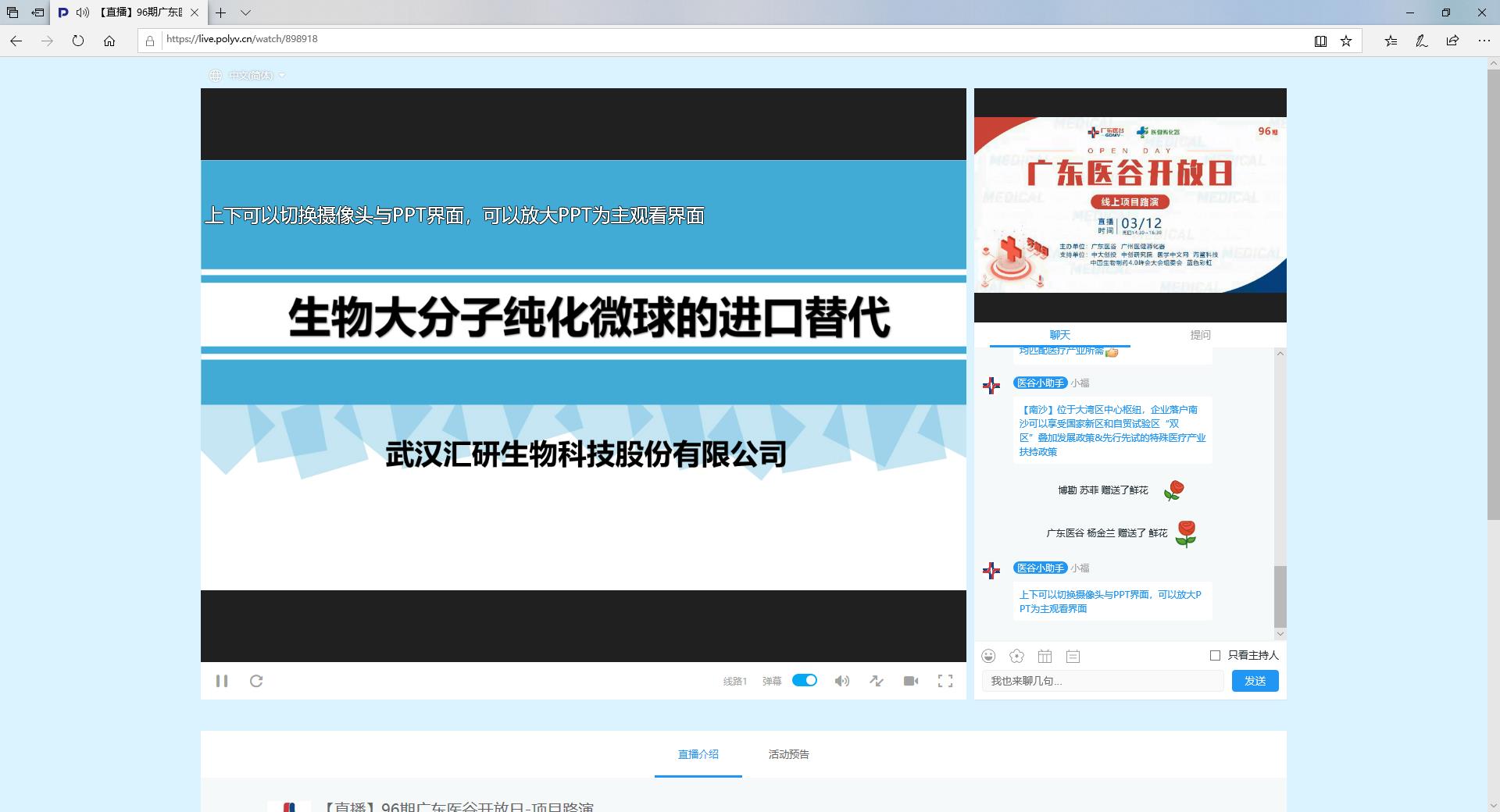Switch to the 提问 tab

pos(1200,335)
